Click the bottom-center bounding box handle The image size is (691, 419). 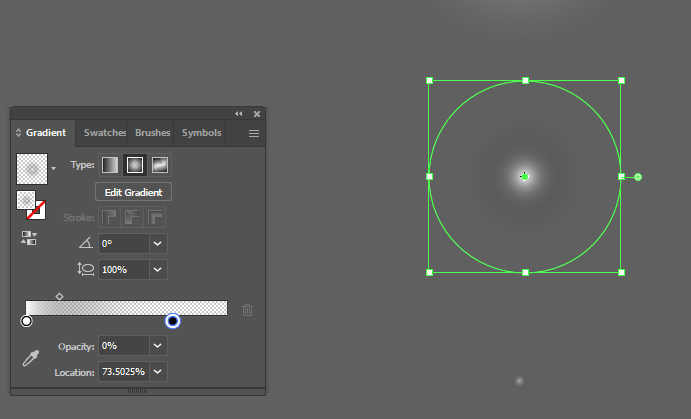tap(525, 273)
